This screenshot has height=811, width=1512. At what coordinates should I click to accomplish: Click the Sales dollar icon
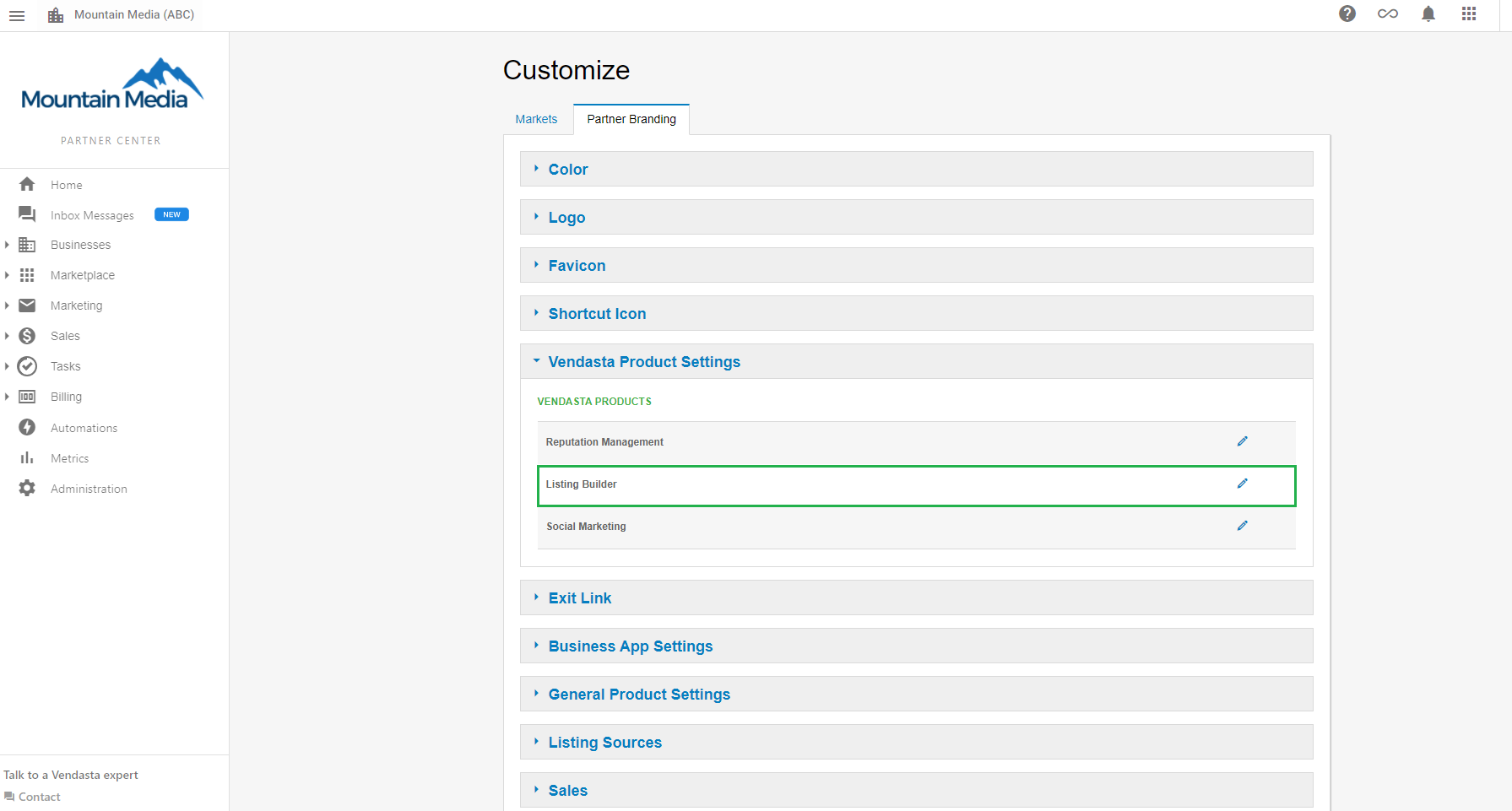click(x=27, y=336)
